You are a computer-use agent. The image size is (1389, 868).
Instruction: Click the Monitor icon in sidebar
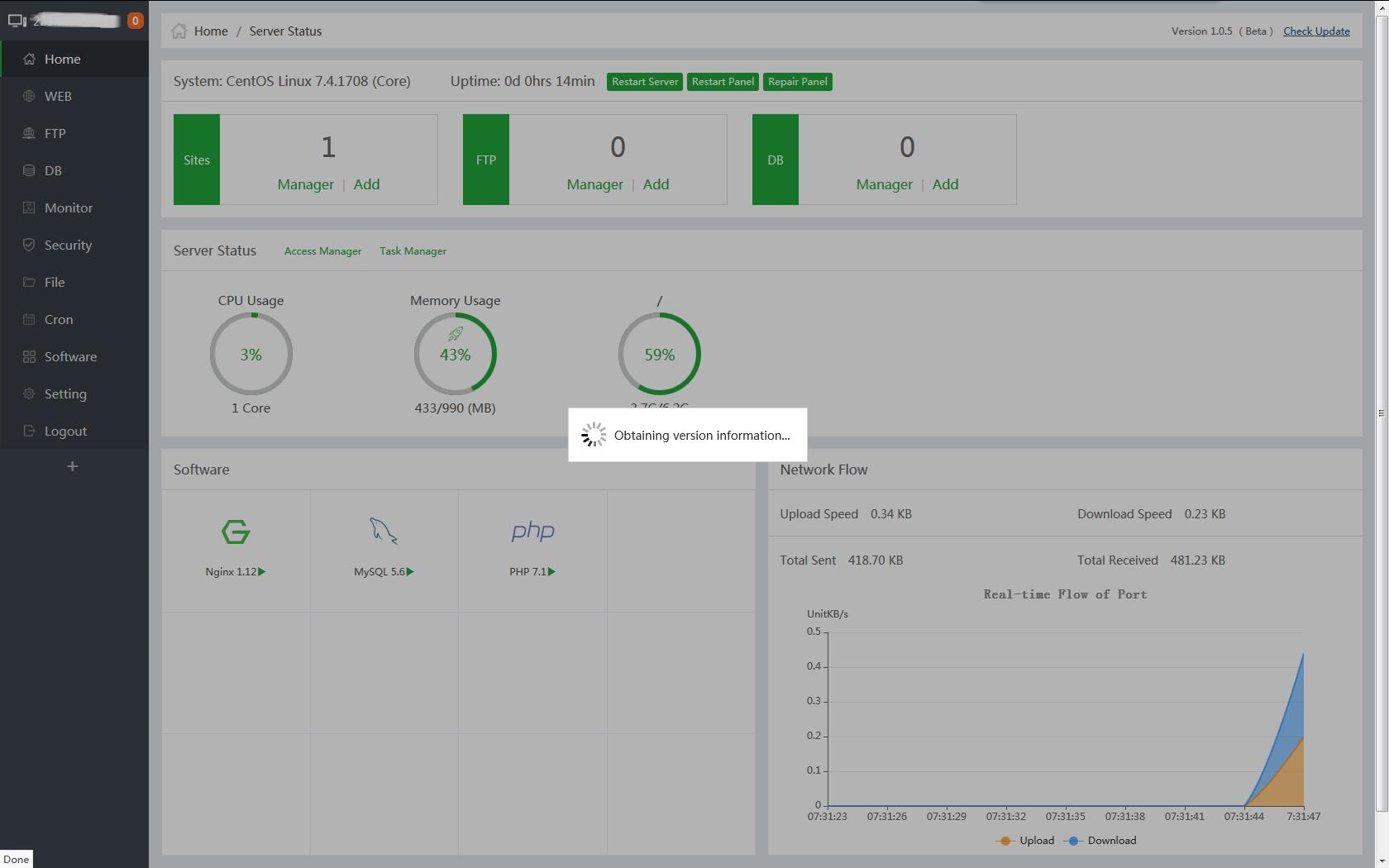[x=29, y=207]
